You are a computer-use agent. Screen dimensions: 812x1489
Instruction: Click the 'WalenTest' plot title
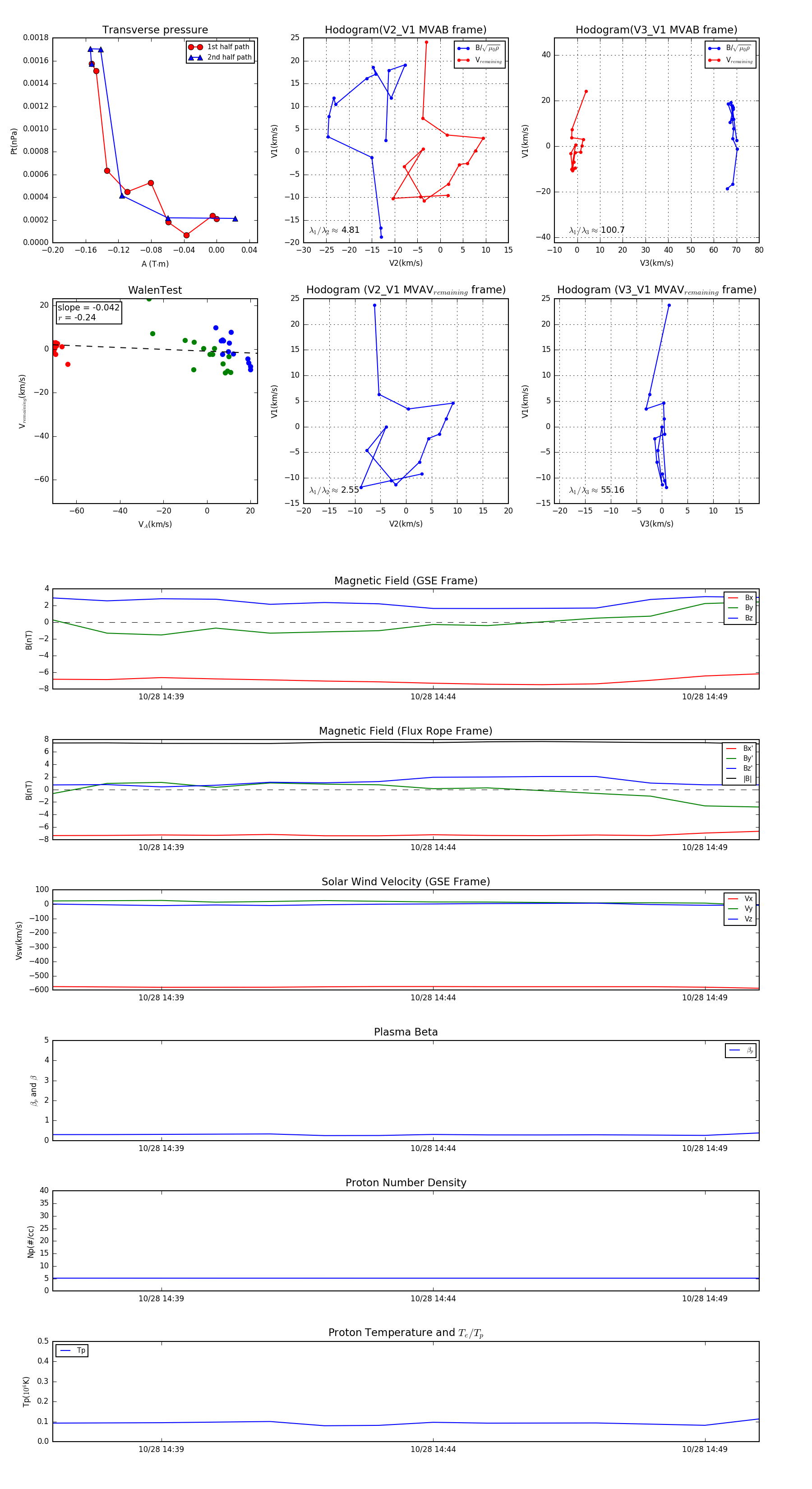(155, 290)
